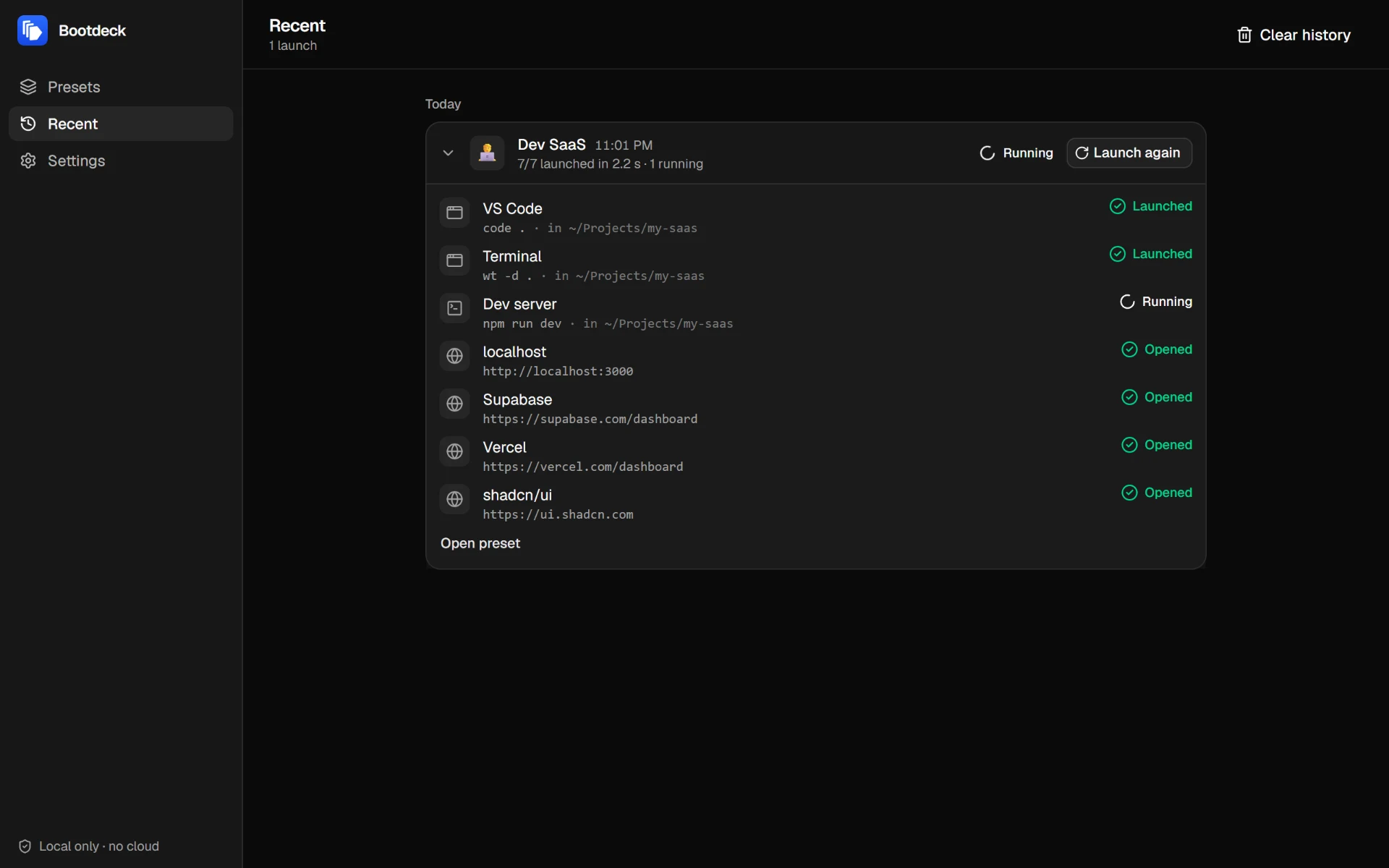The height and width of the screenshot is (868, 1389).
Task: Click the trash icon beside Clear history
Action: pos(1244,35)
